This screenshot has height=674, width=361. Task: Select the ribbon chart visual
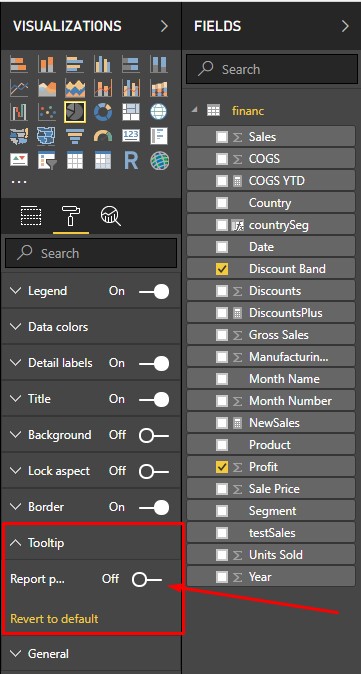[159, 89]
